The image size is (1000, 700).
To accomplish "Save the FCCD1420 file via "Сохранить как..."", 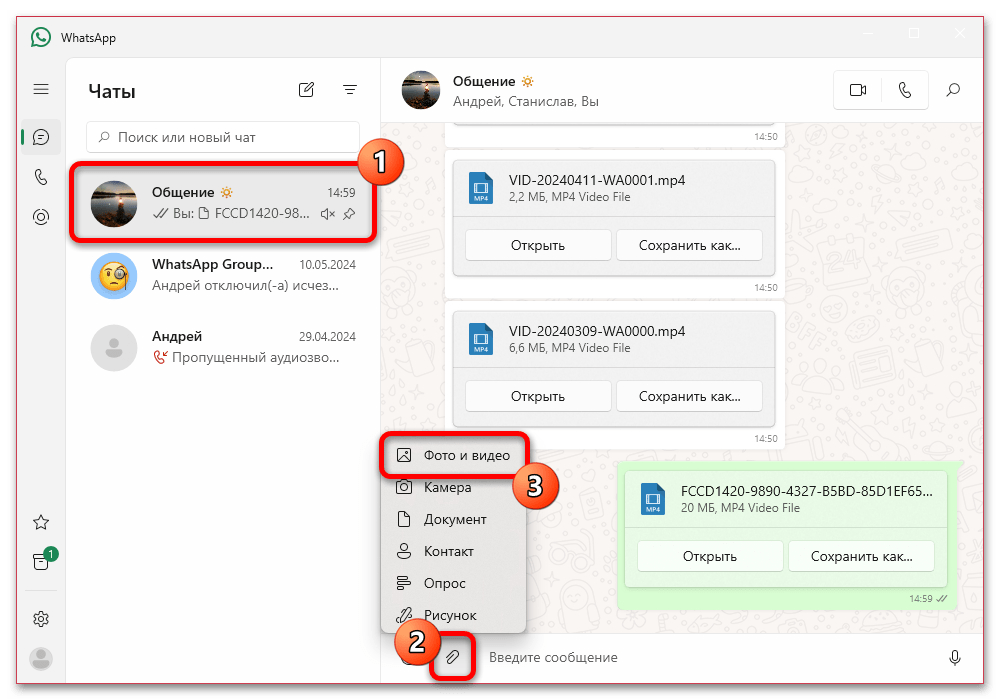I will (862, 557).
